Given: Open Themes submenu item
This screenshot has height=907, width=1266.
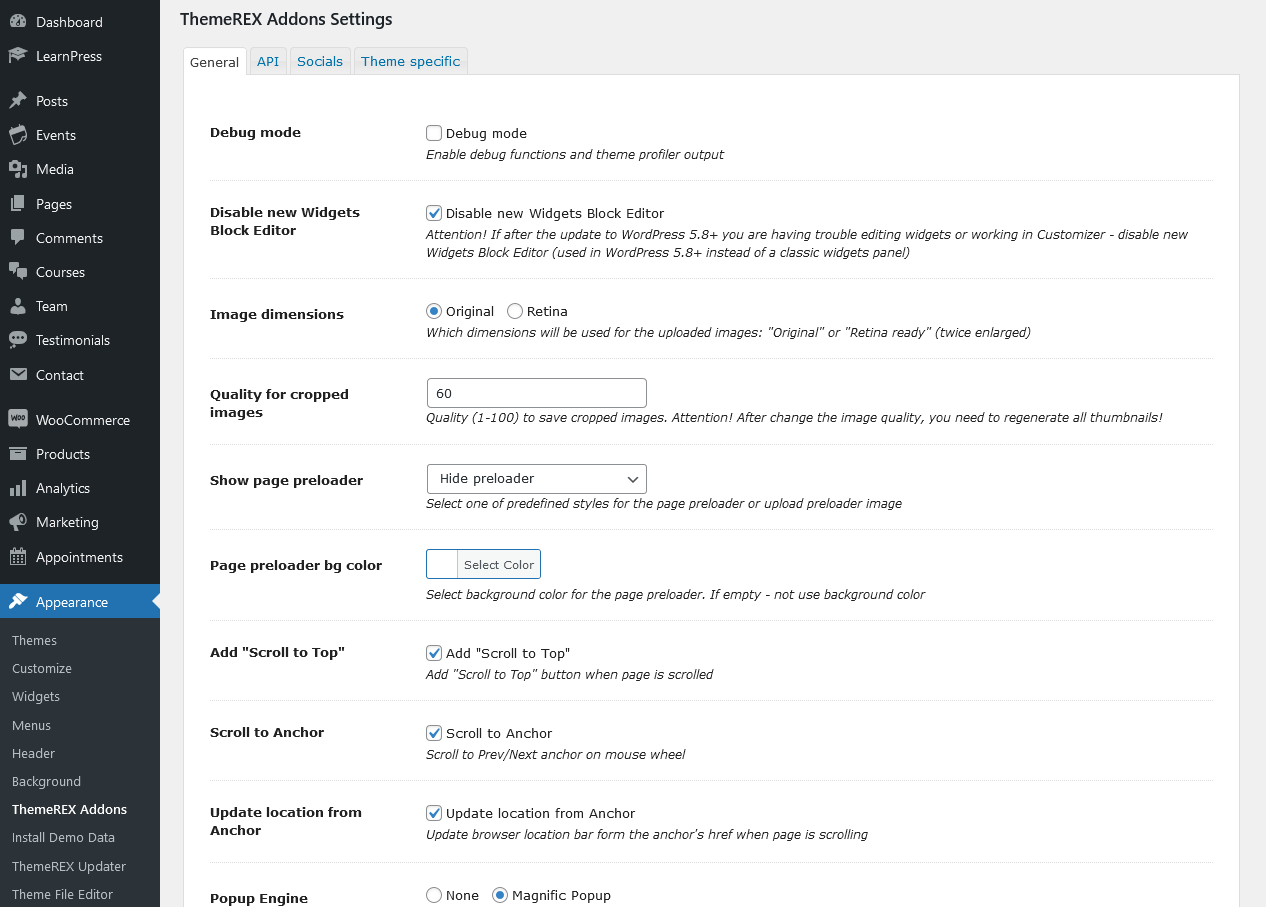Looking at the screenshot, I should click(x=34, y=640).
